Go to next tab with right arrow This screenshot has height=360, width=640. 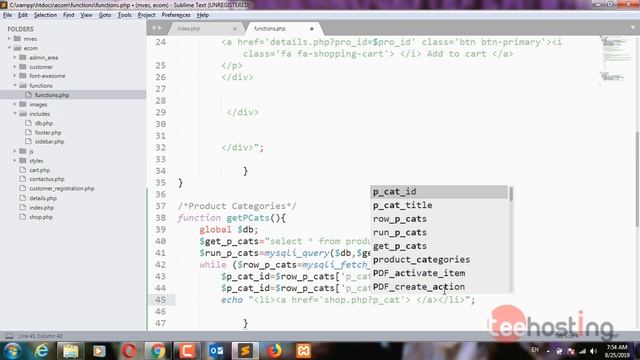pos(160,28)
